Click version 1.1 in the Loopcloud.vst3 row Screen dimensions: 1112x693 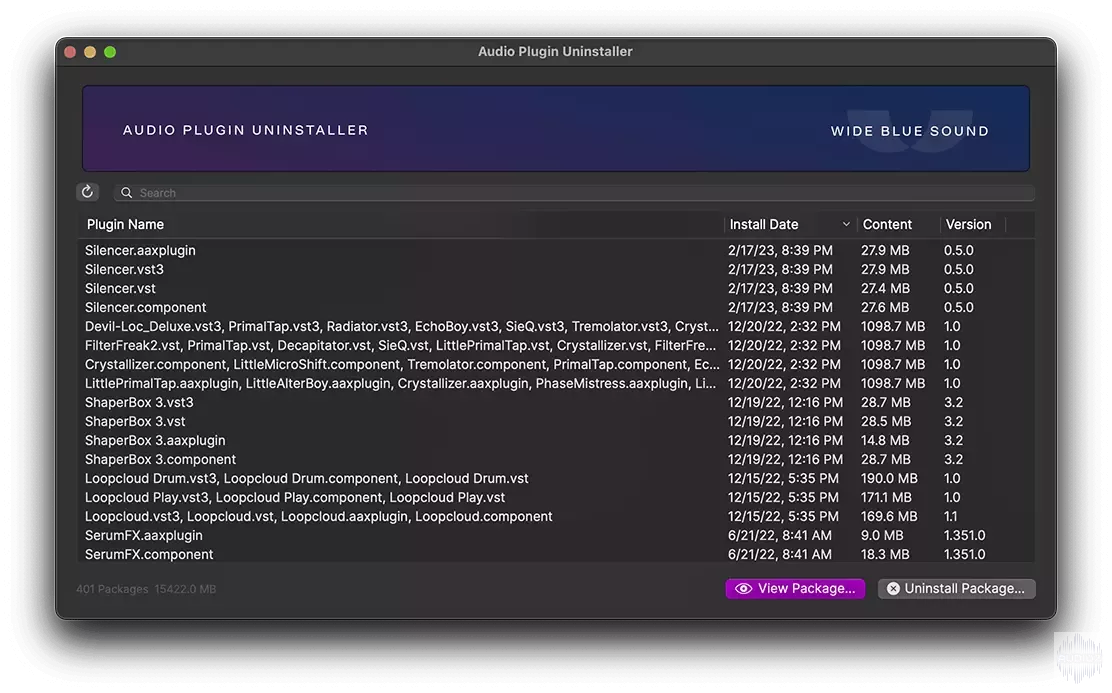click(950, 516)
